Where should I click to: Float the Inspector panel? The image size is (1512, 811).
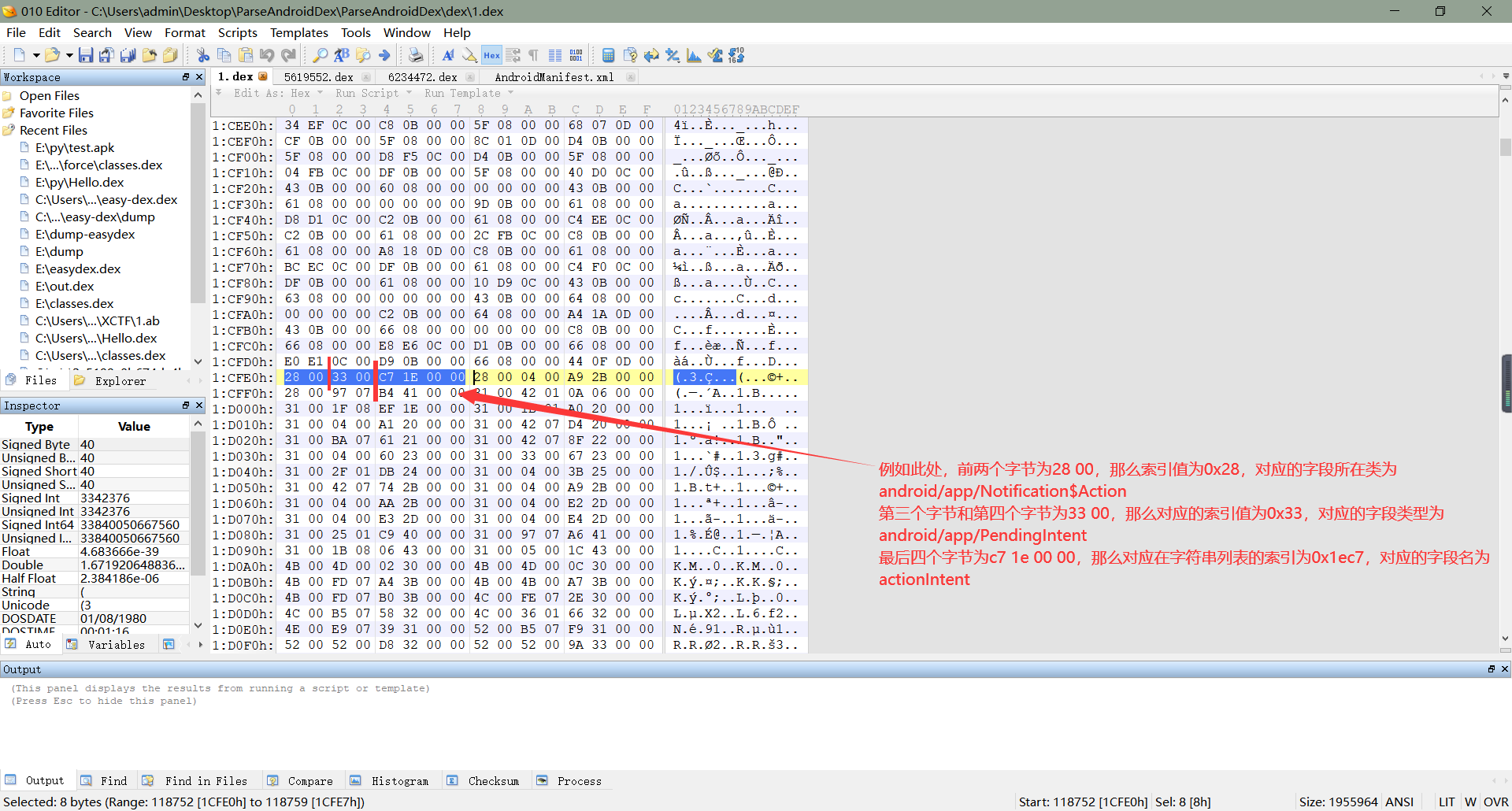click(x=186, y=405)
